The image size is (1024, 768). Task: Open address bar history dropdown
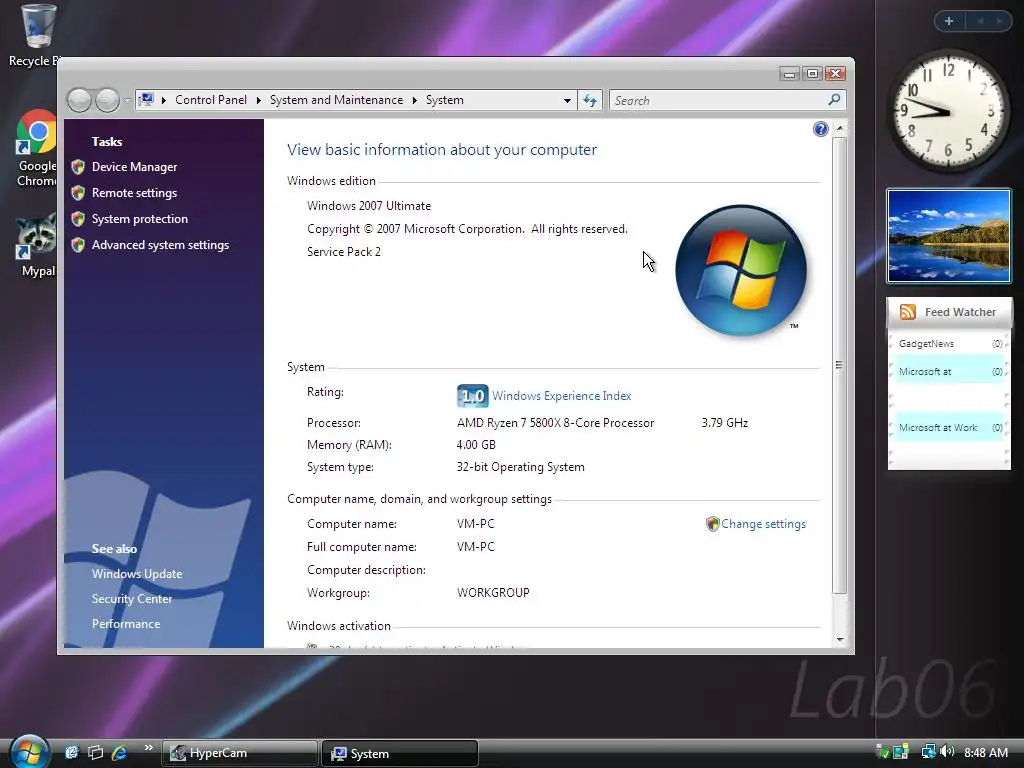point(567,101)
